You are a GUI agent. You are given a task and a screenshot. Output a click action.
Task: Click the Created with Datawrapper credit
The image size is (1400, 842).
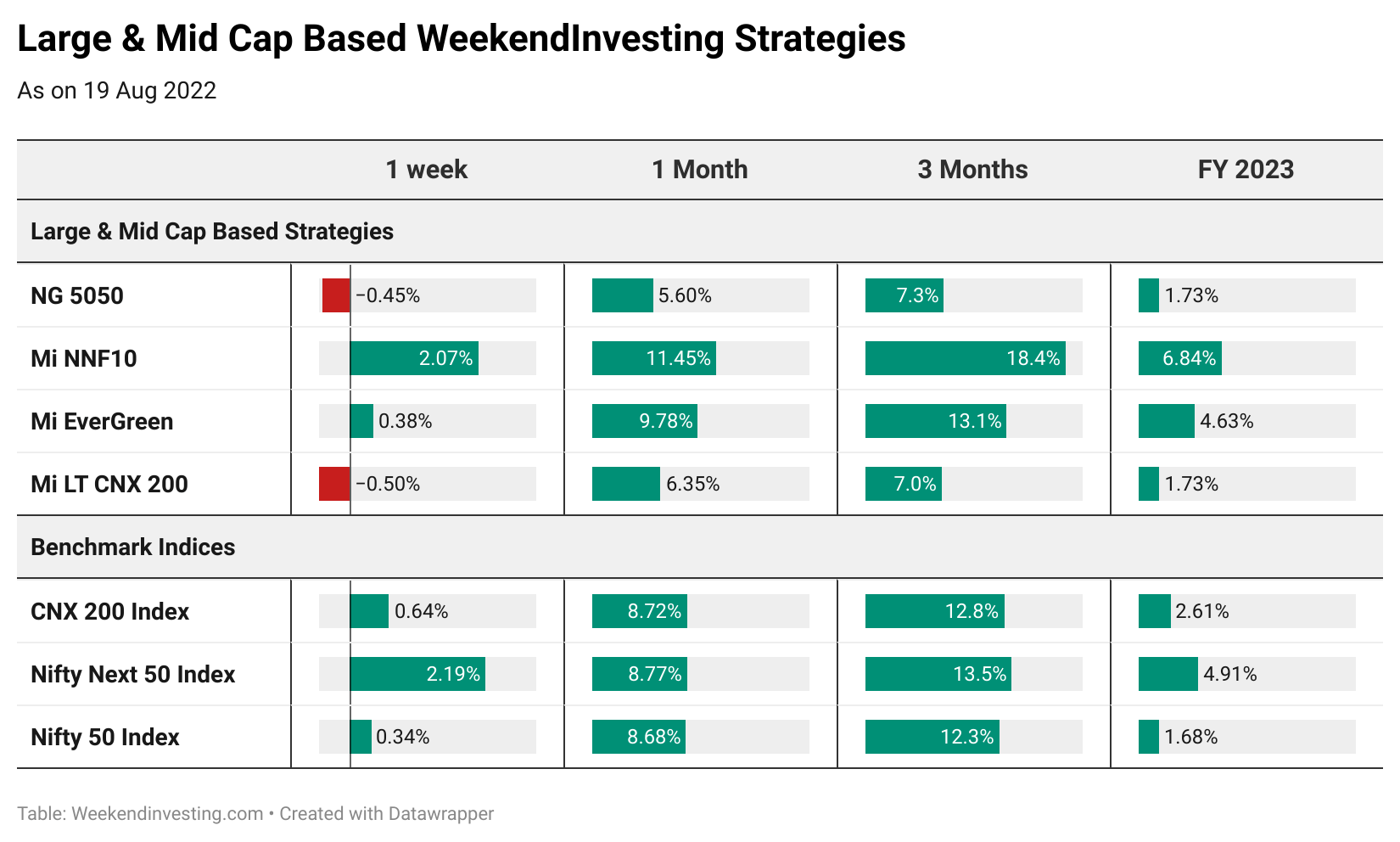pos(387,813)
